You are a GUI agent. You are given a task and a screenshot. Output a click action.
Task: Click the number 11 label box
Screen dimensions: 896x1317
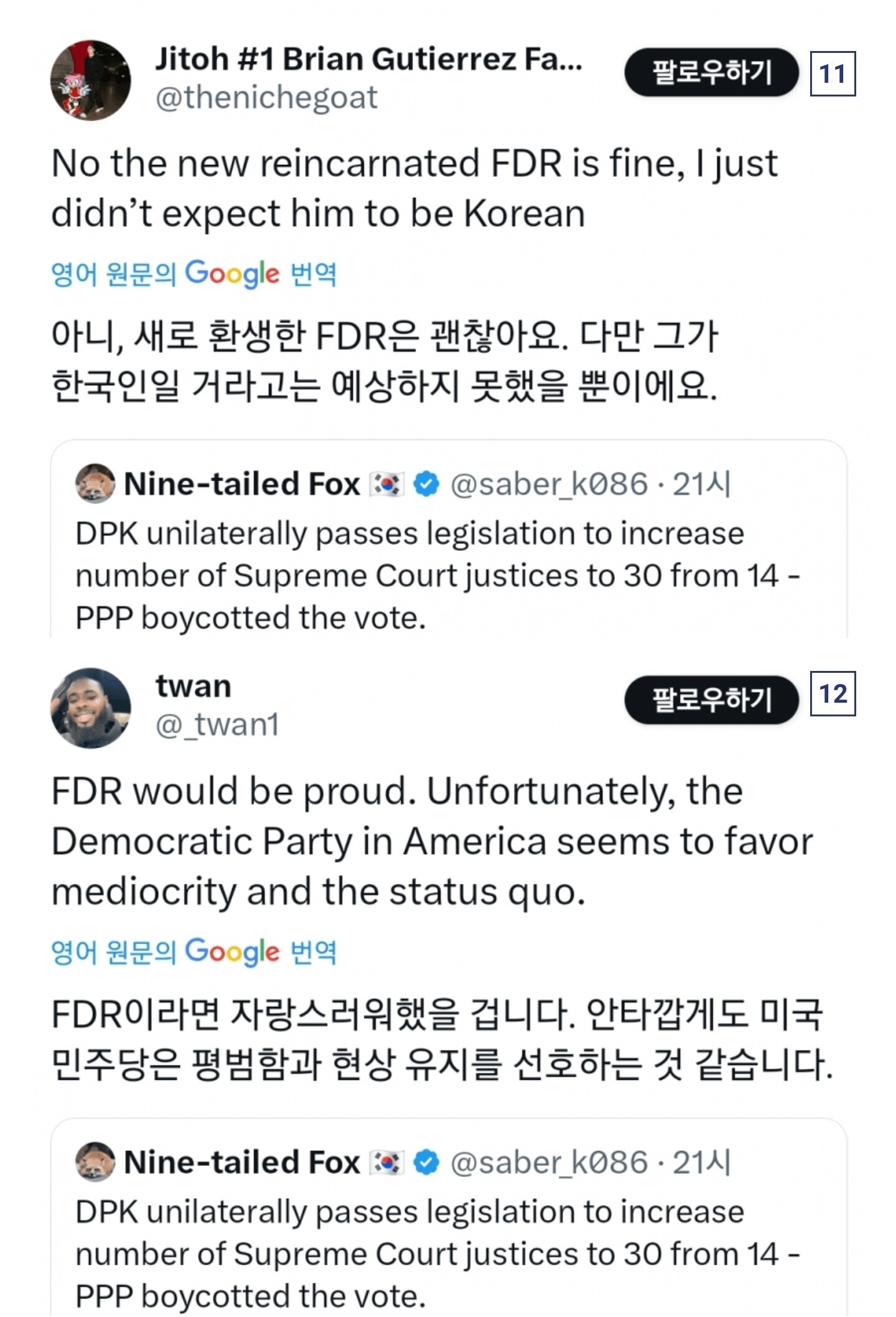click(x=833, y=74)
